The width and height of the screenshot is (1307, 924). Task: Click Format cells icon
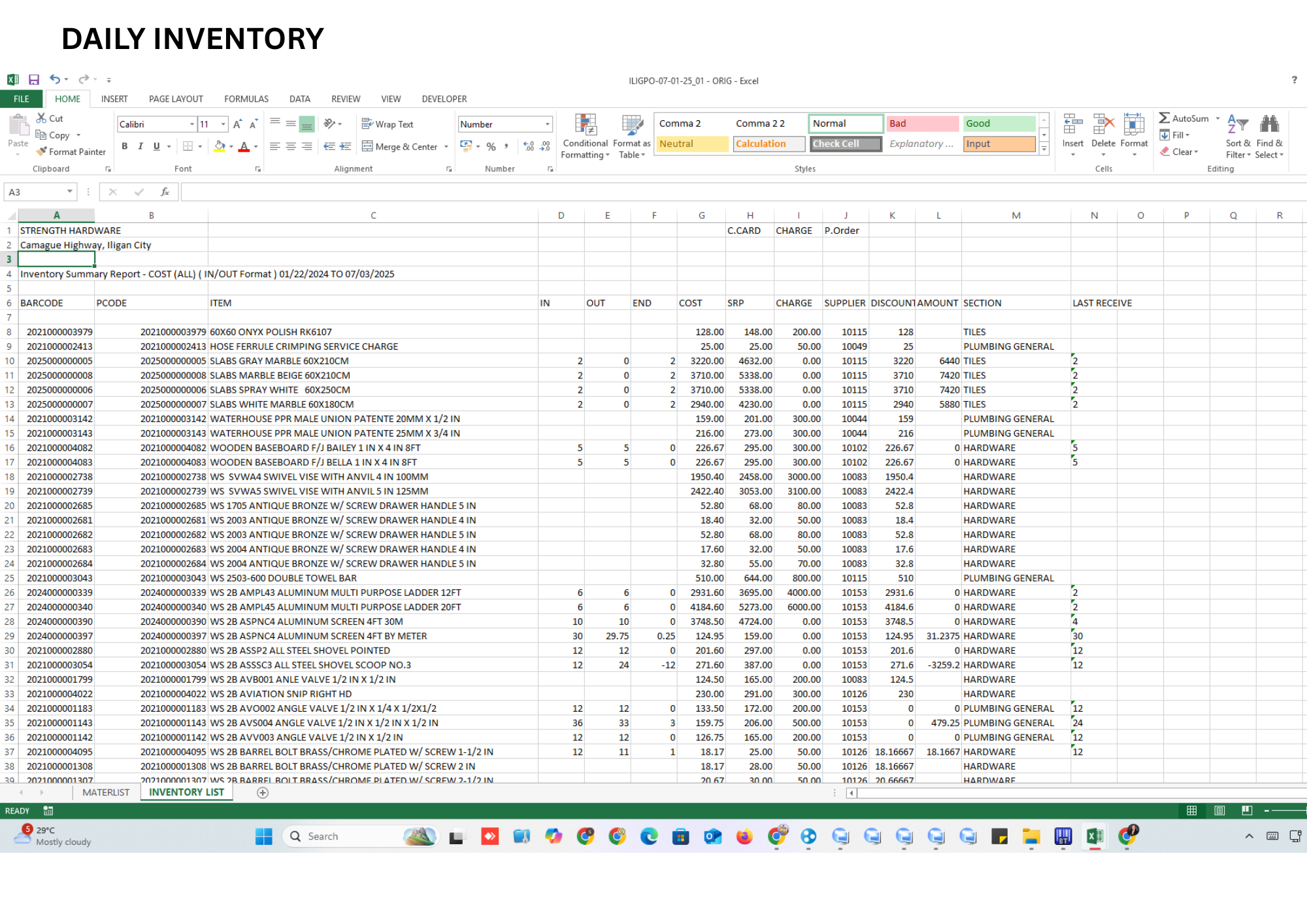click(1134, 124)
